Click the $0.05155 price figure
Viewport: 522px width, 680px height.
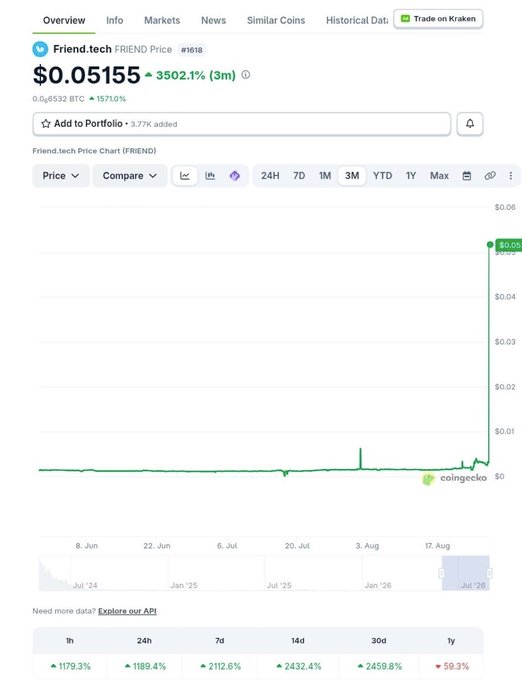(x=87, y=75)
